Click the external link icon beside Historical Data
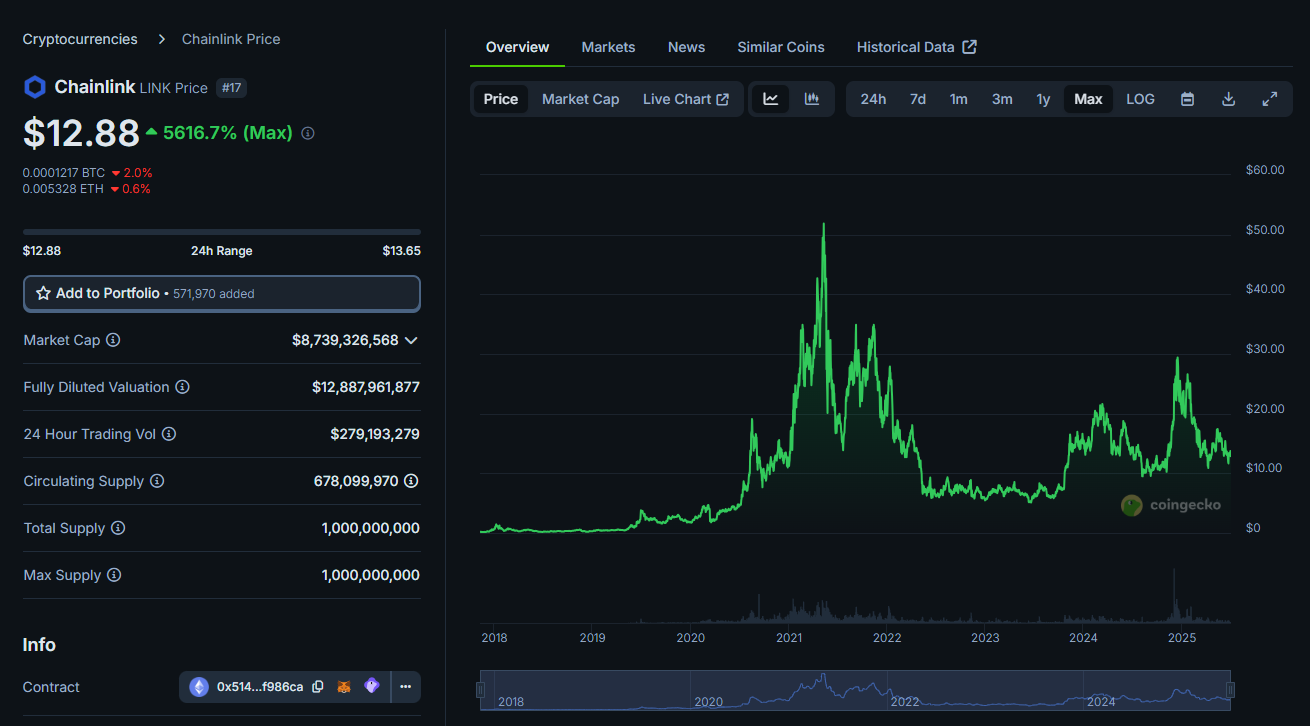The width and height of the screenshot is (1310, 726). click(970, 47)
